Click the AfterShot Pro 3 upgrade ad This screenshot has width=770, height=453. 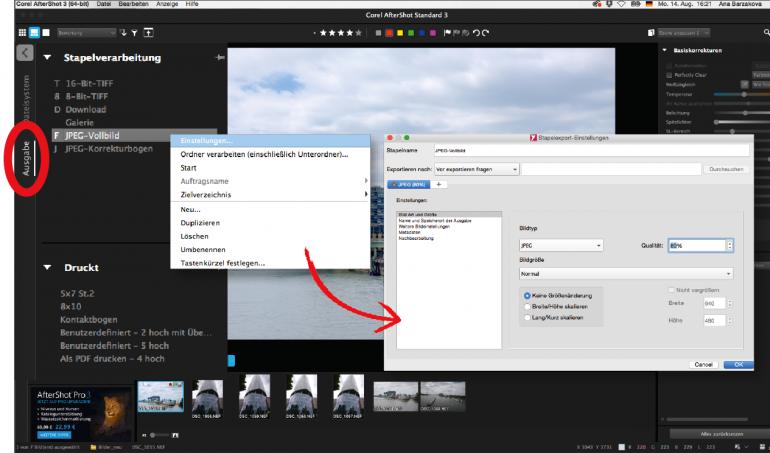80,414
